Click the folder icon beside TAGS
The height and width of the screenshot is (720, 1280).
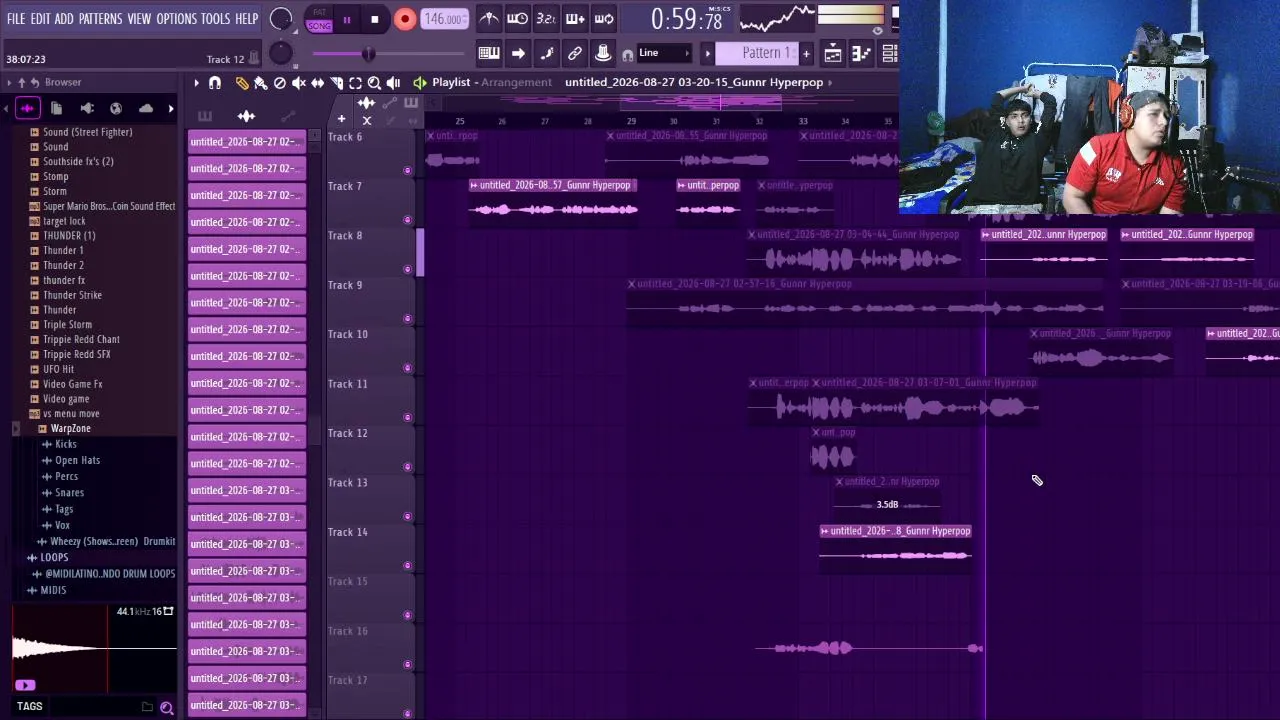pyautogui.click(x=147, y=707)
